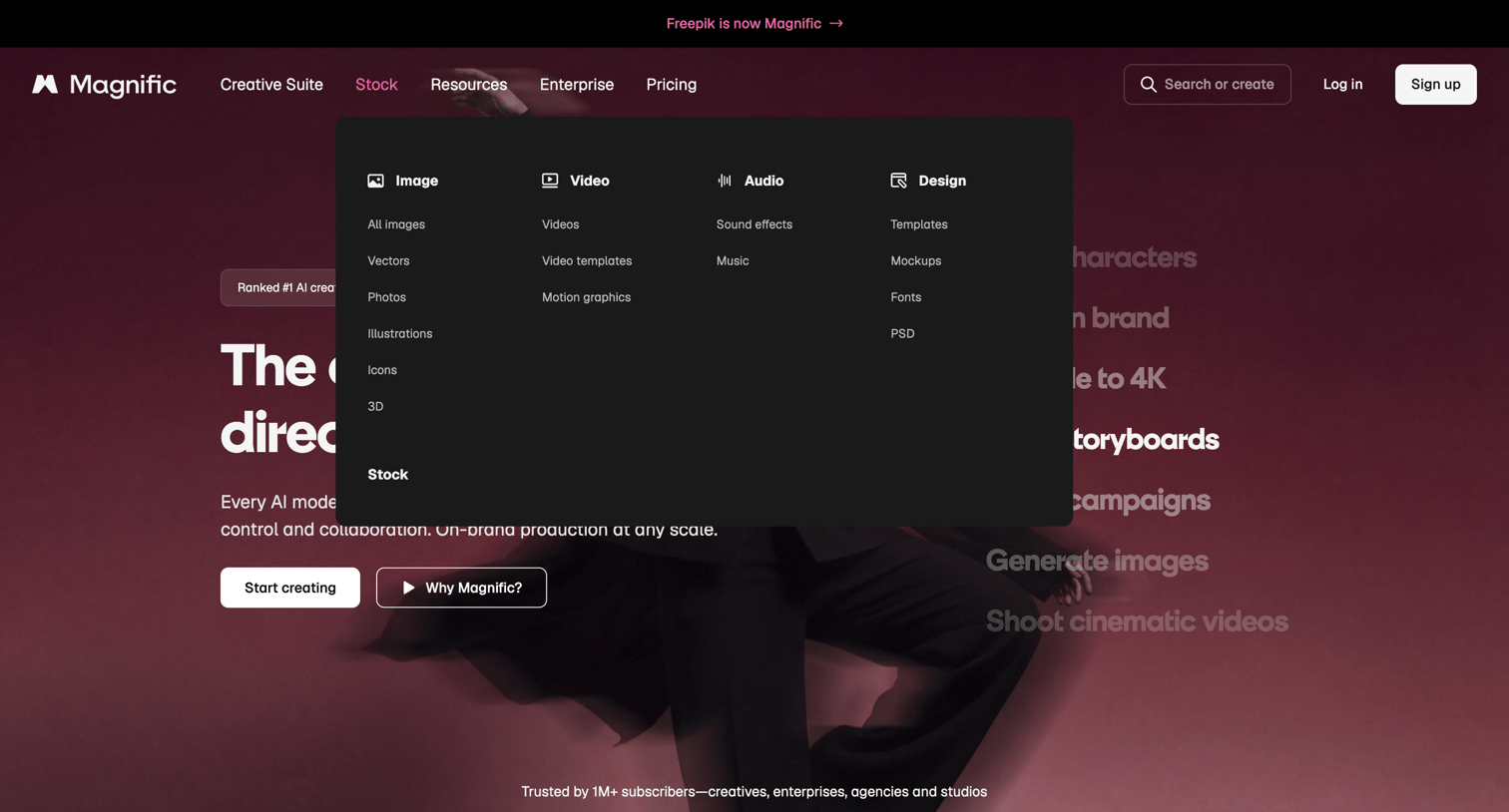Open the Image heading in Stock menu
1509x812 pixels.
(x=416, y=181)
